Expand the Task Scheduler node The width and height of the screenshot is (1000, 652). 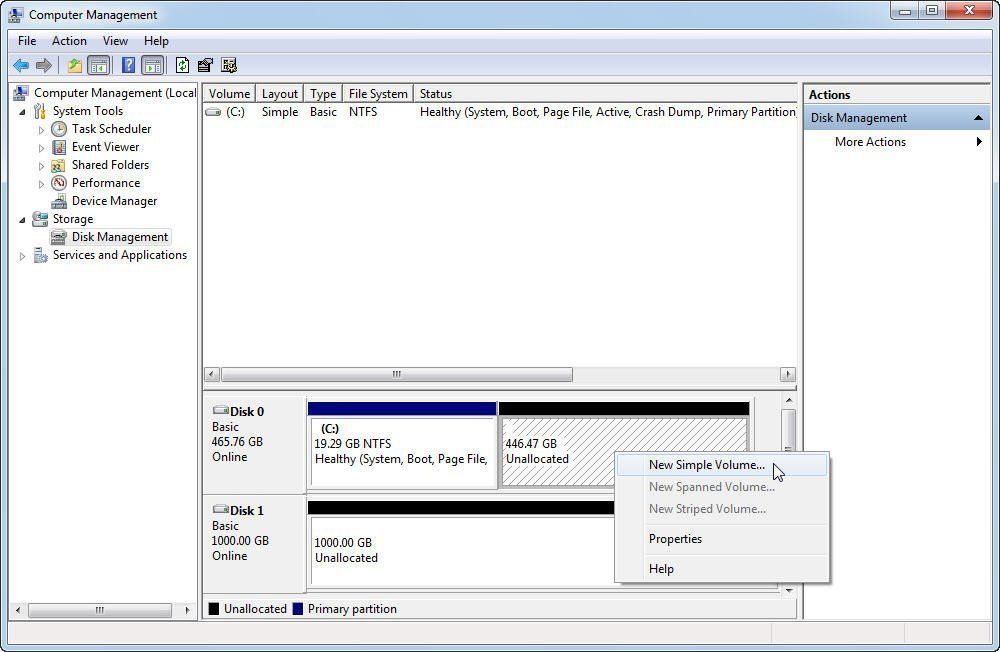41,130
